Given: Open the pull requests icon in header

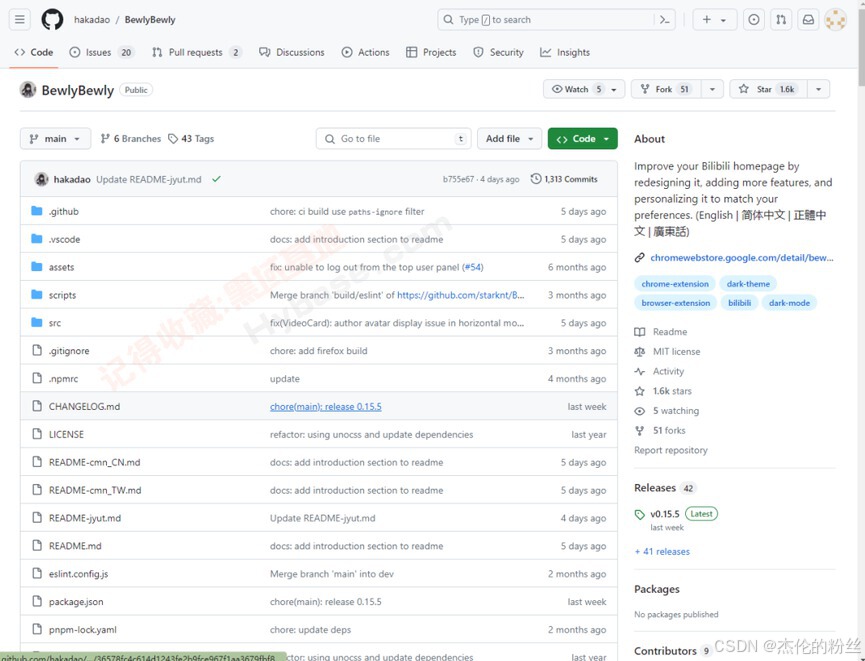Looking at the screenshot, I should coord(781,20).
